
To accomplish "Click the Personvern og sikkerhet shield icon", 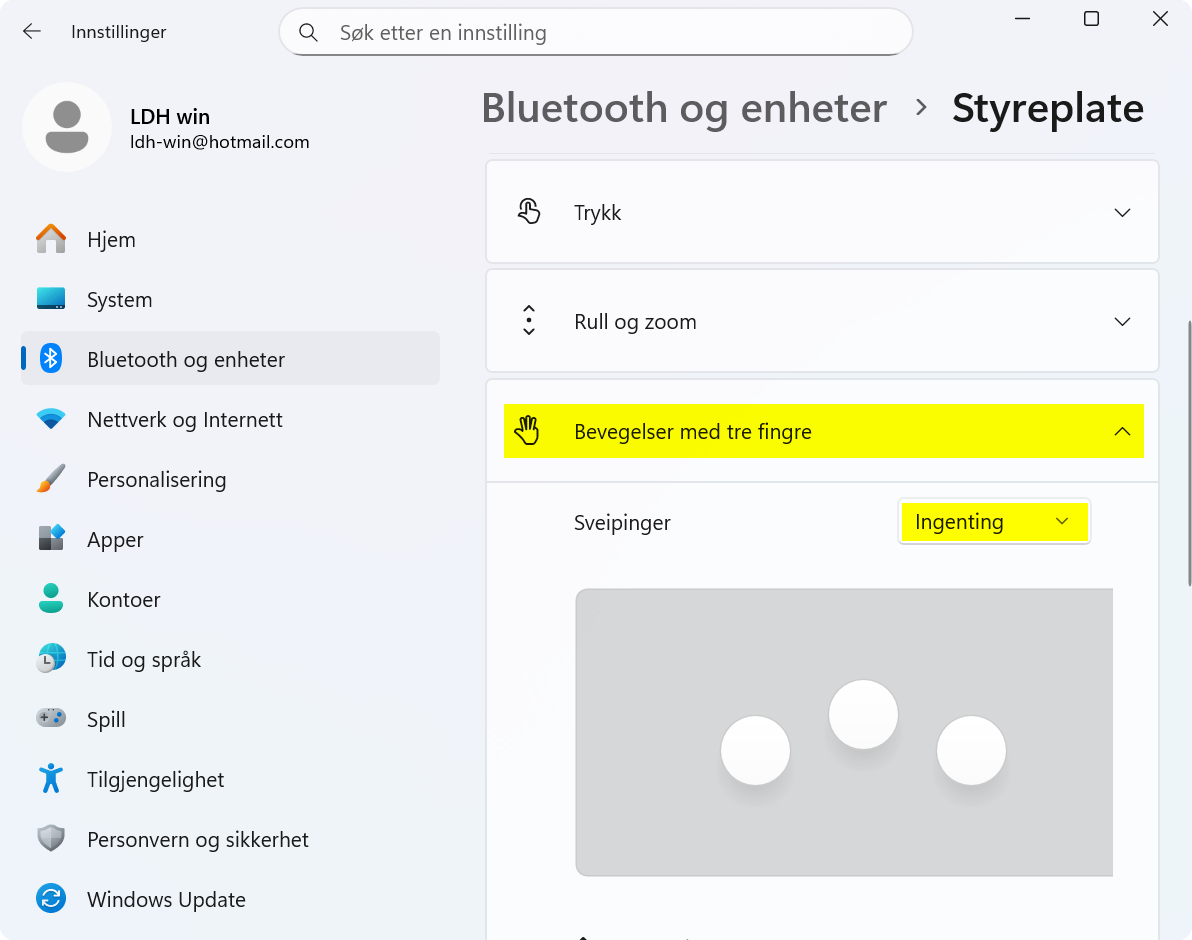I will (50, 839).
